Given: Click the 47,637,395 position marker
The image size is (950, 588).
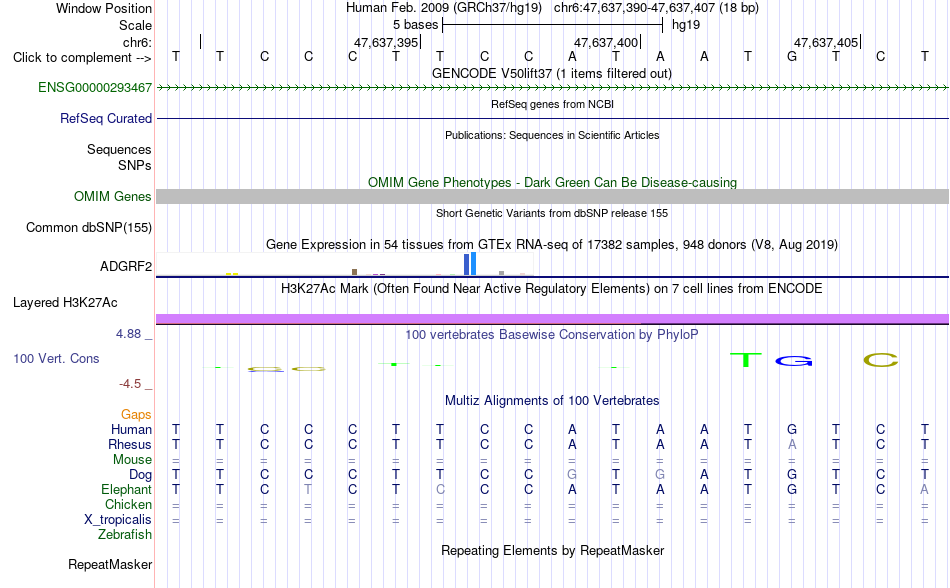Looking at the screenshot, I should pyautogui.click(x=387, y=42).
